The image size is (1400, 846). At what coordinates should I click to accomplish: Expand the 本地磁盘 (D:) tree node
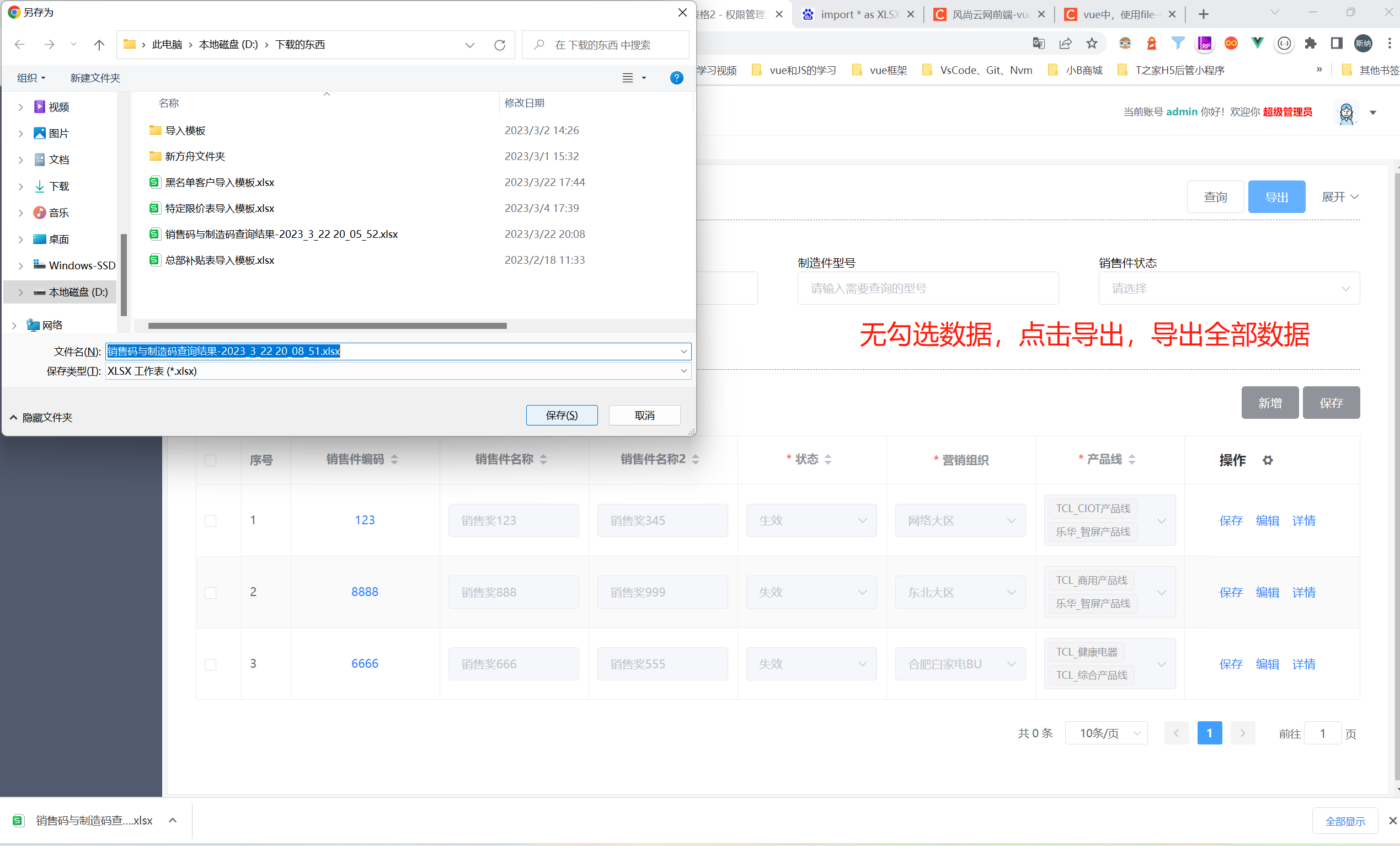coord(21,292)
